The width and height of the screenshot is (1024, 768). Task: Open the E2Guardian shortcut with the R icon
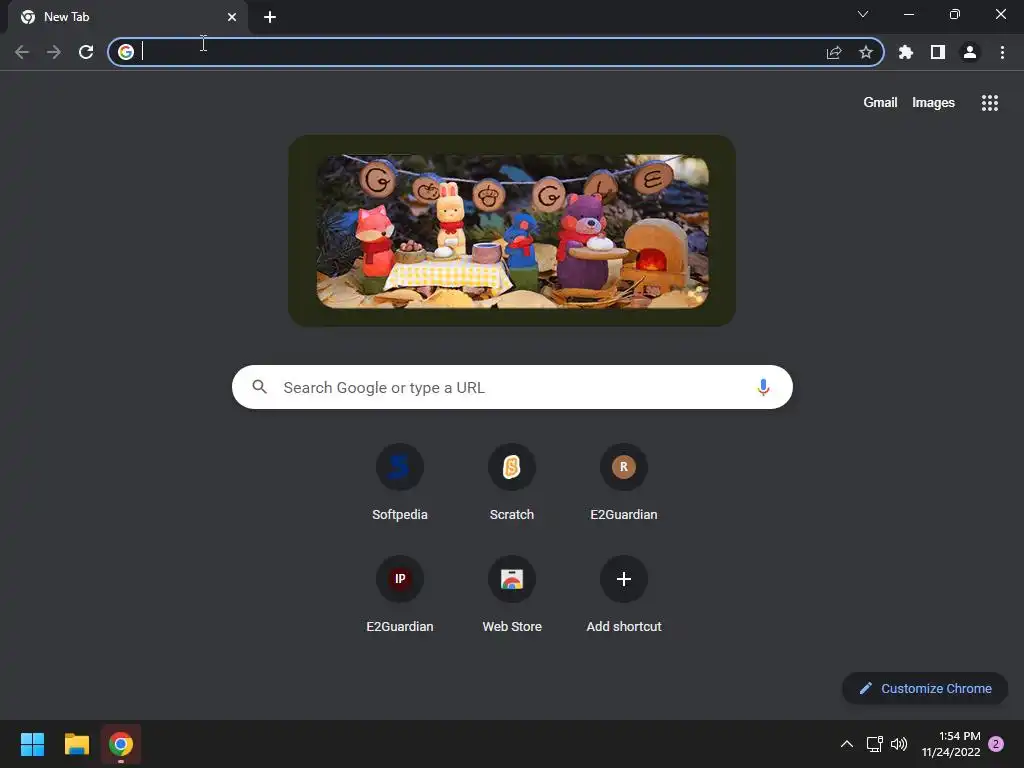pos(624,483)
